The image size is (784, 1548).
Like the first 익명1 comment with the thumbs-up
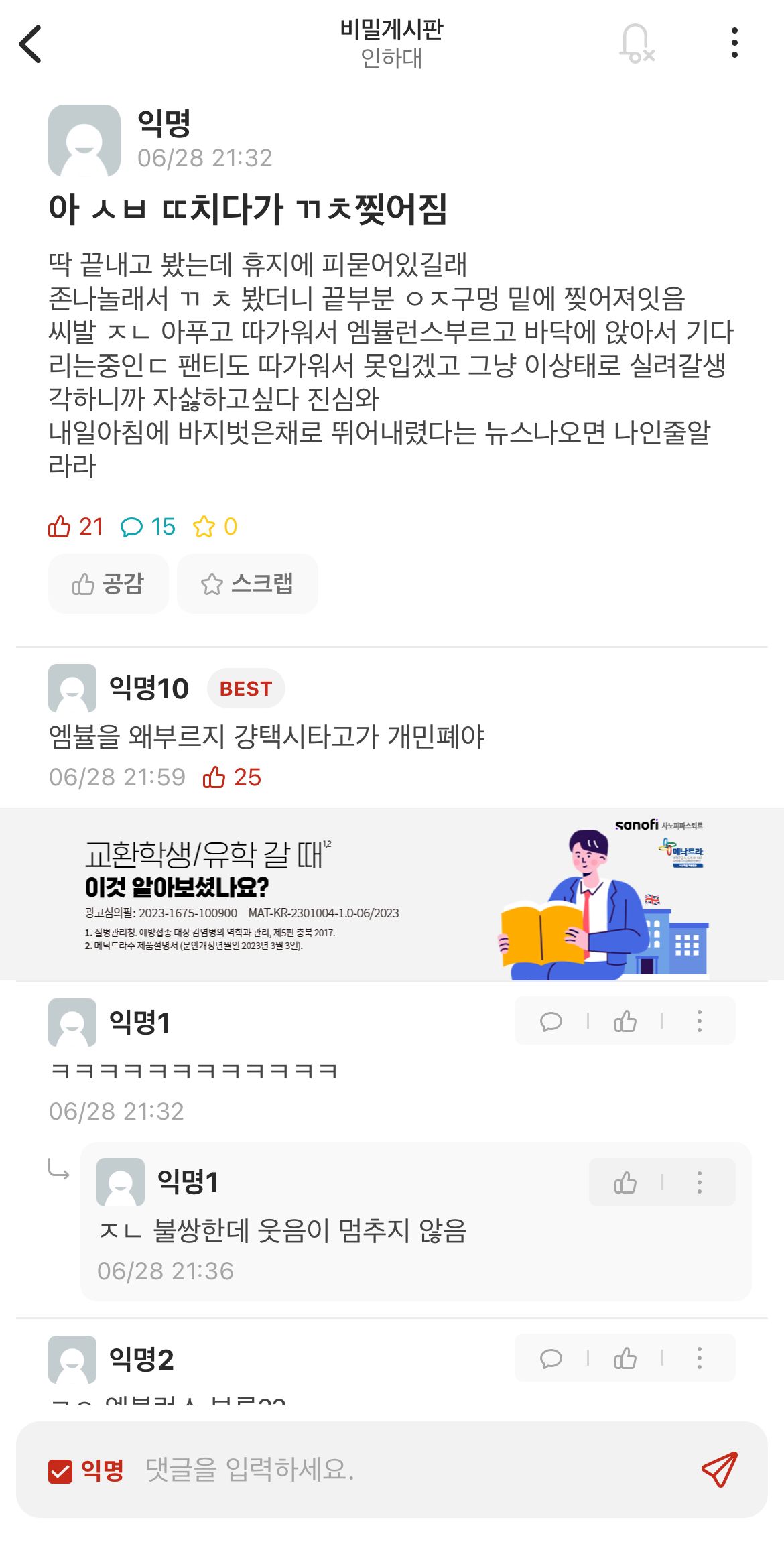[x=625, y=1021]
